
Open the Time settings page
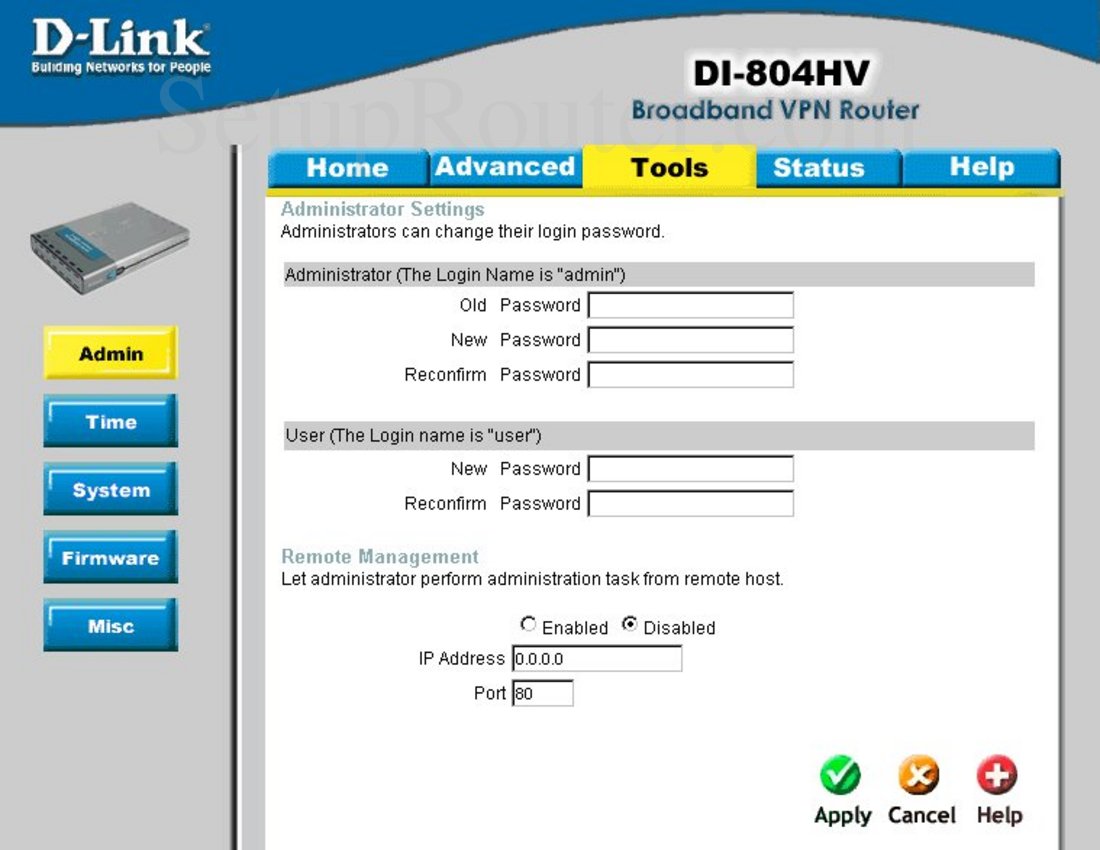coord(111,421)
